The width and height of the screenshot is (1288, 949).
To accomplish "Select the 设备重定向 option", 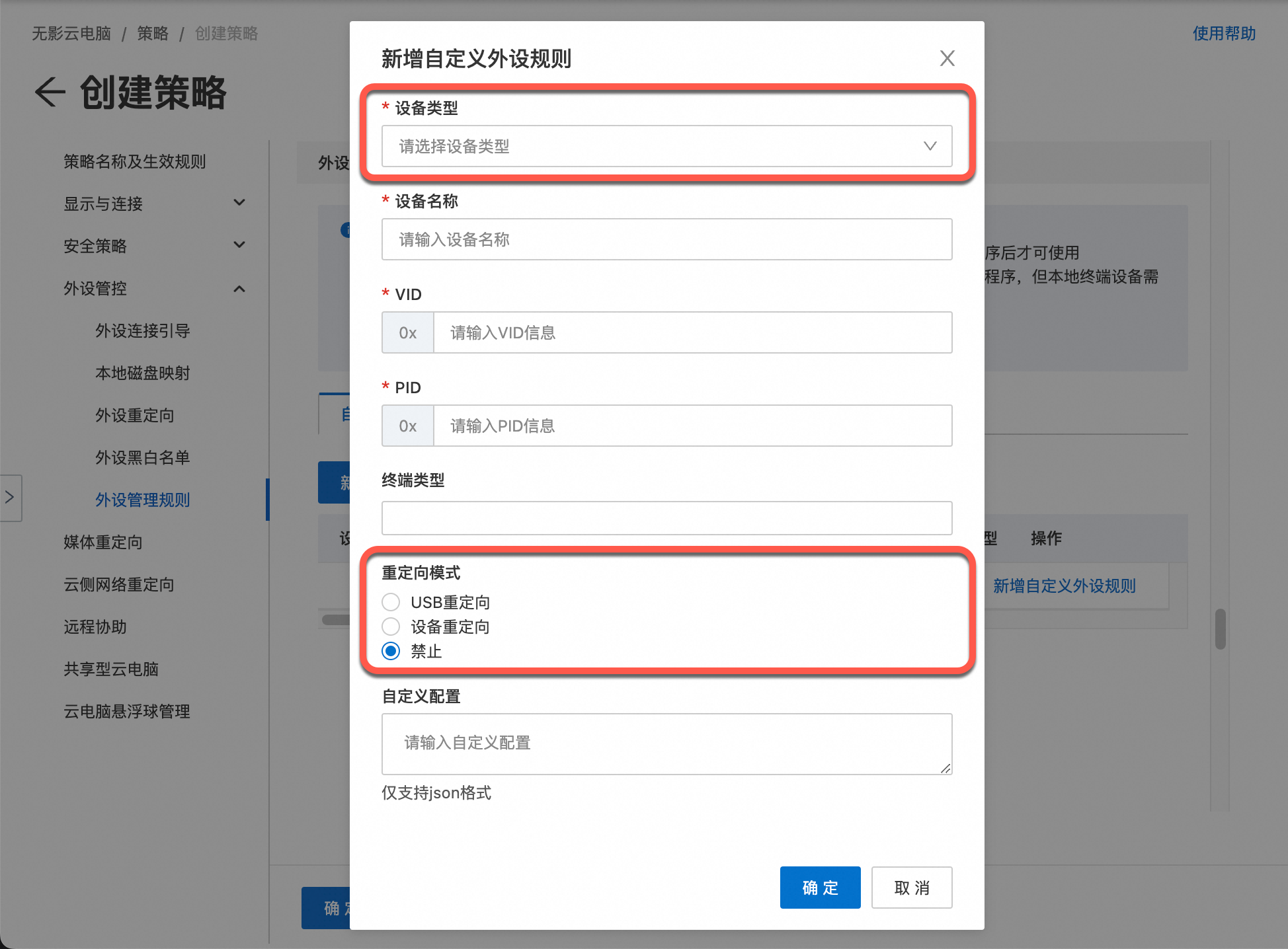I will coord(390,626).
